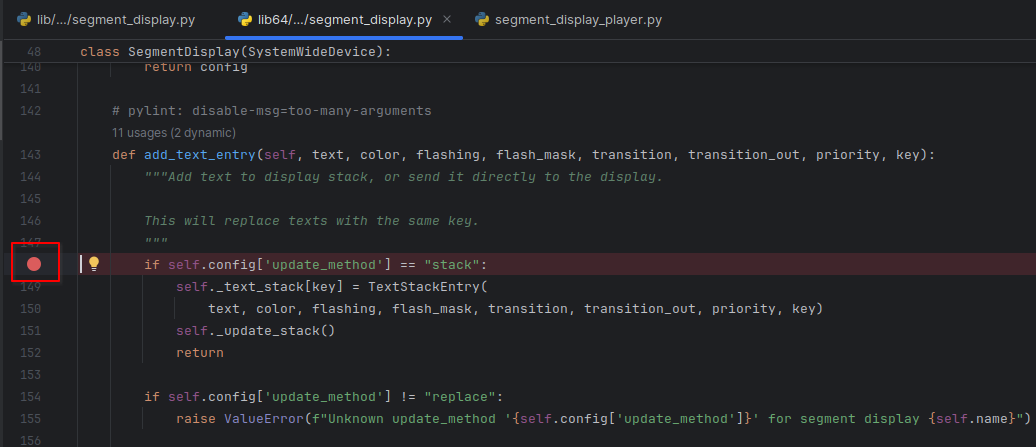Click the pylint disable-msg comment line
Viewport: 1036px width, 447px height.
point(272,110)
